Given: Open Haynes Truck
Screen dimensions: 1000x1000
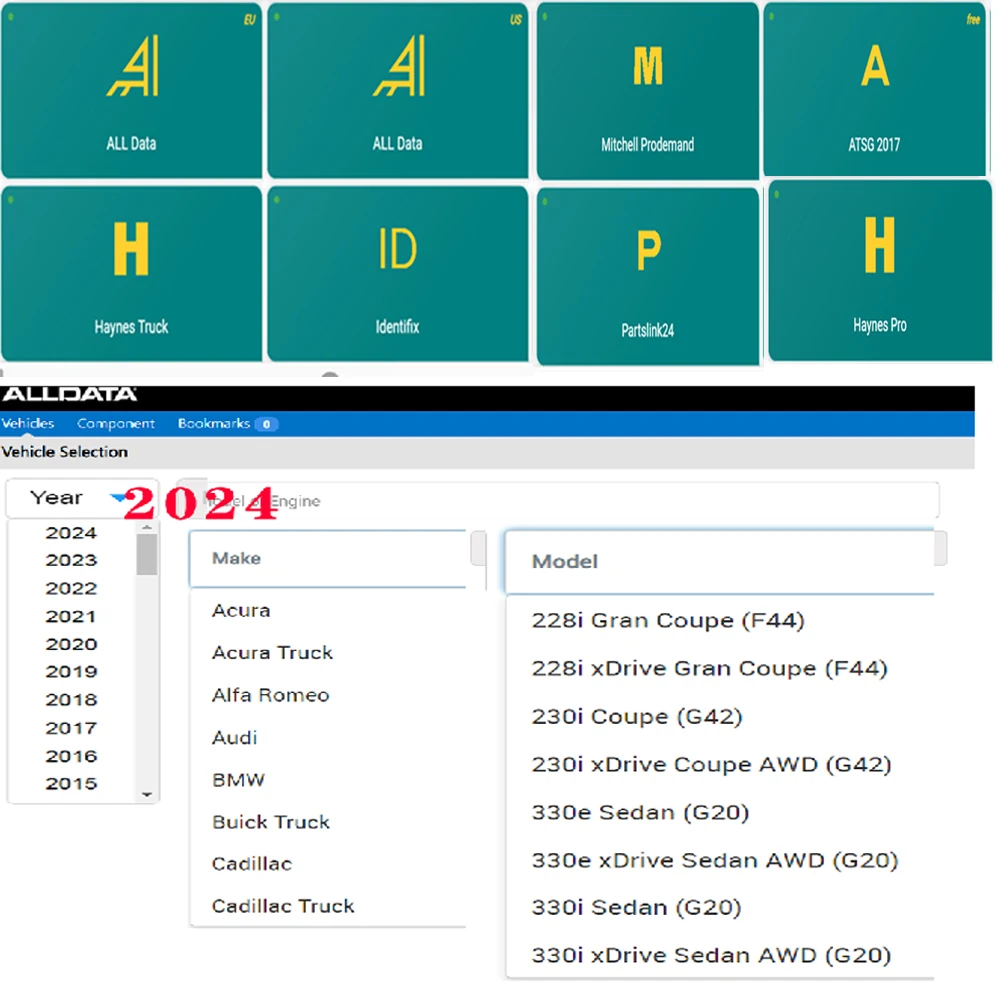Looking at the screenshot, I should [130, 272].
